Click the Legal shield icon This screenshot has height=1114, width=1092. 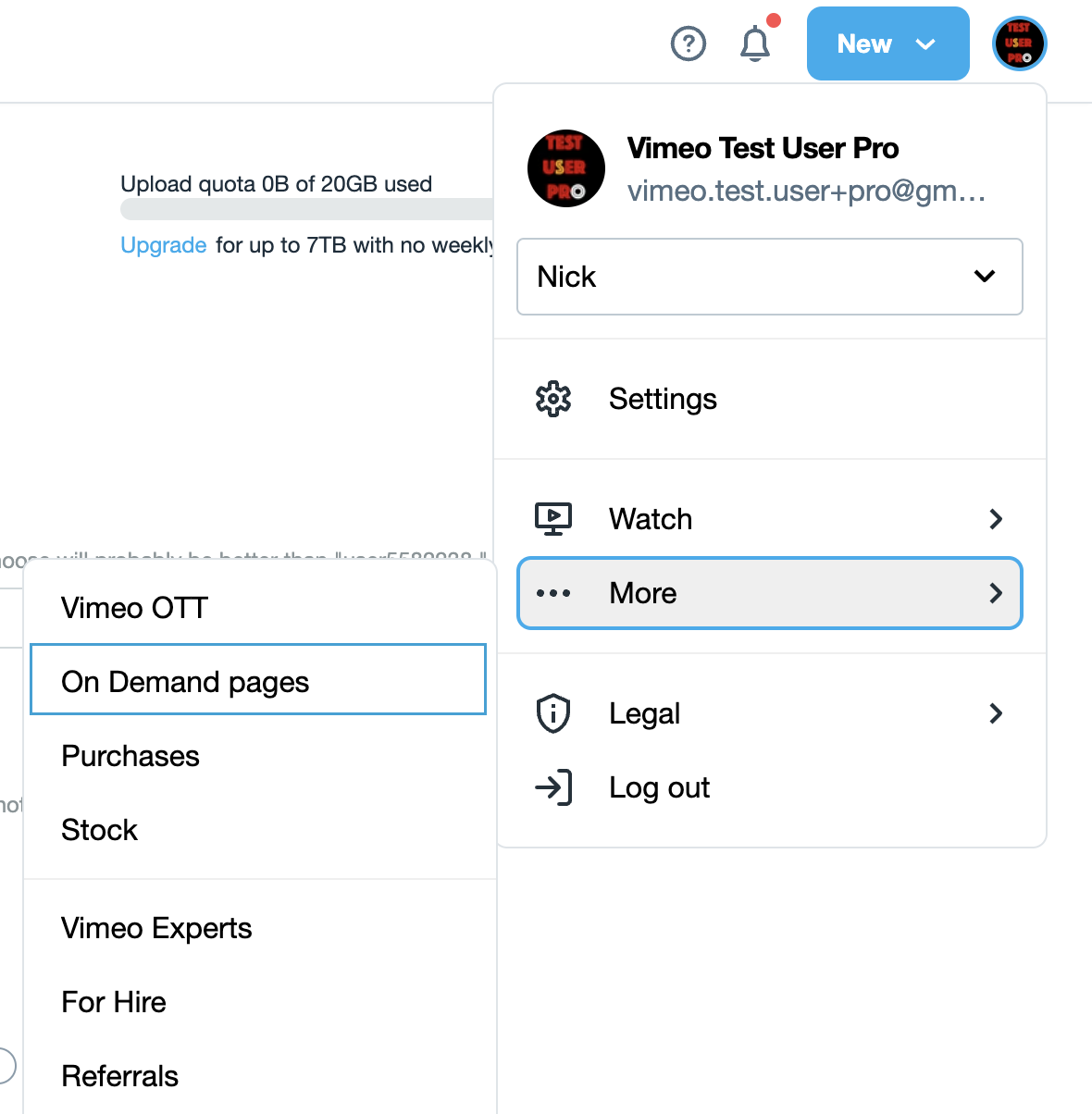553,713
